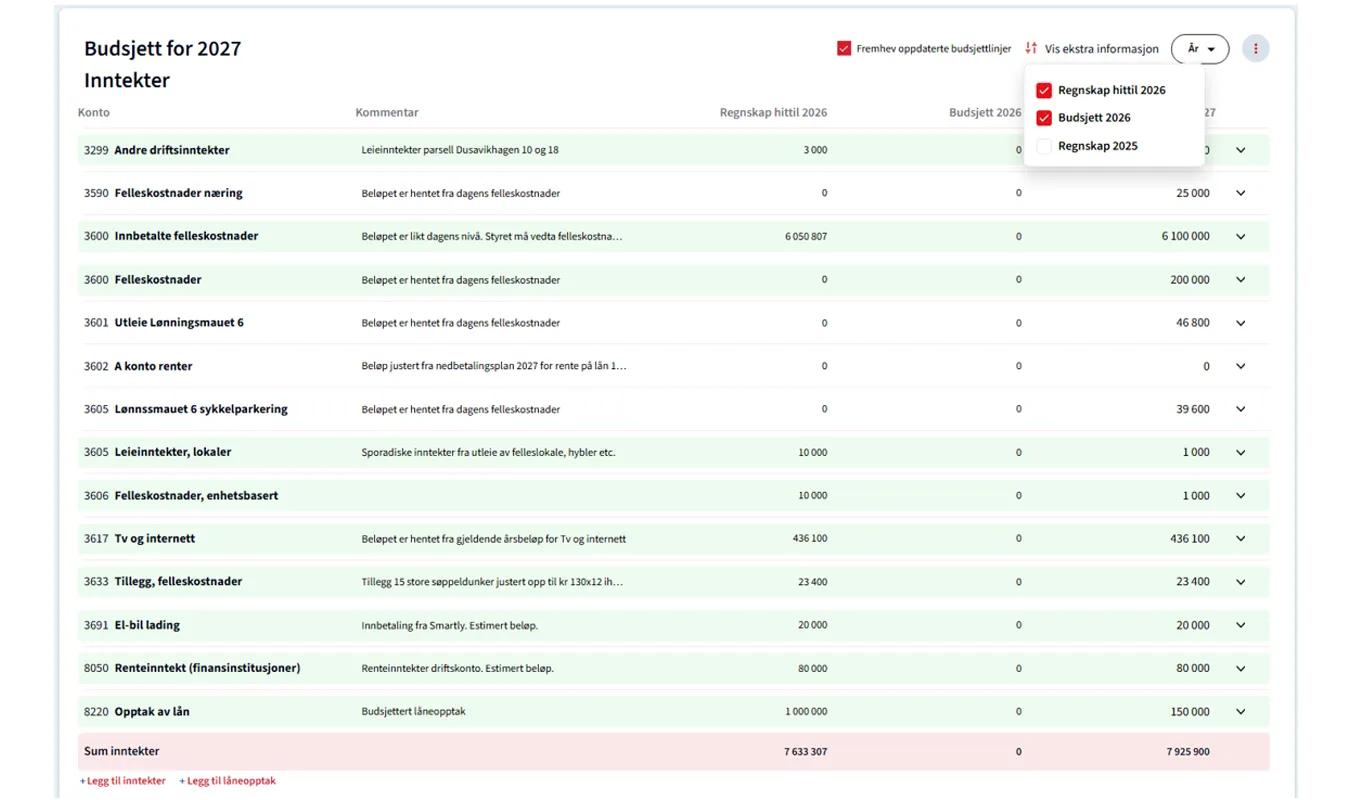Expand the Innbetalte felleskostnader row chevron
The image size is (1350, 800).
(1241, 236)
